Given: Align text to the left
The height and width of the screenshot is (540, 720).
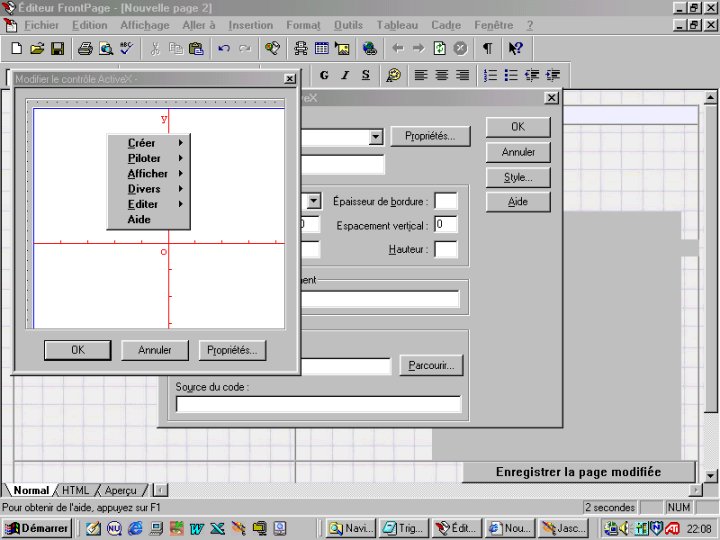Looking at the screenshot, I should pos(421,75).
